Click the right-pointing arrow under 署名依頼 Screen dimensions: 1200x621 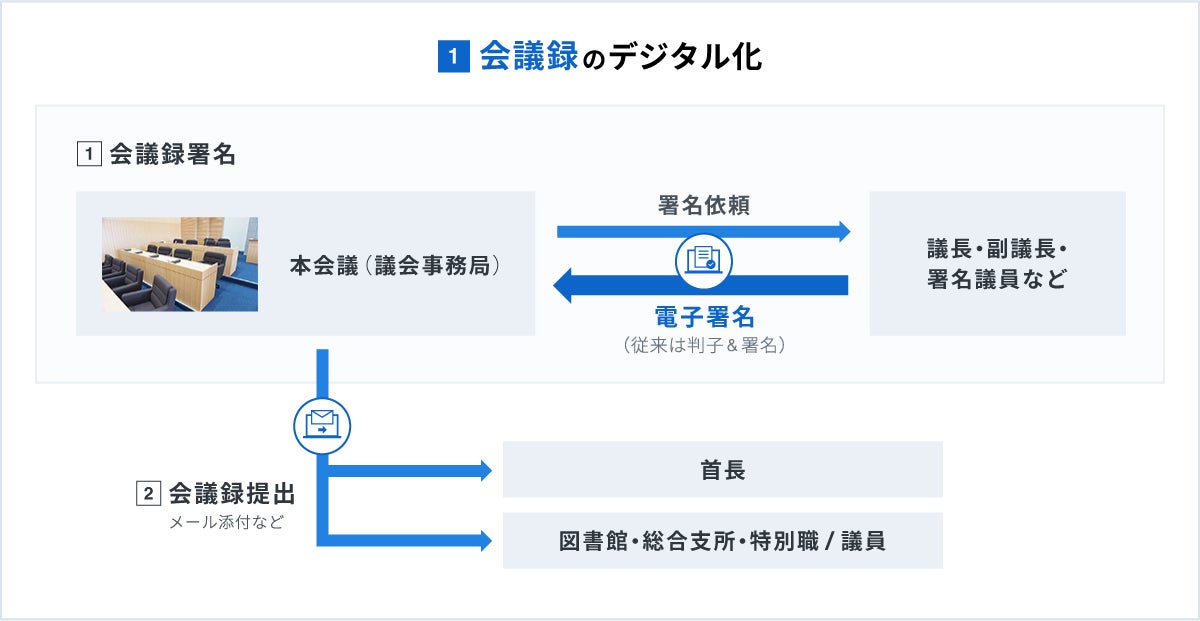click(702, 232)
